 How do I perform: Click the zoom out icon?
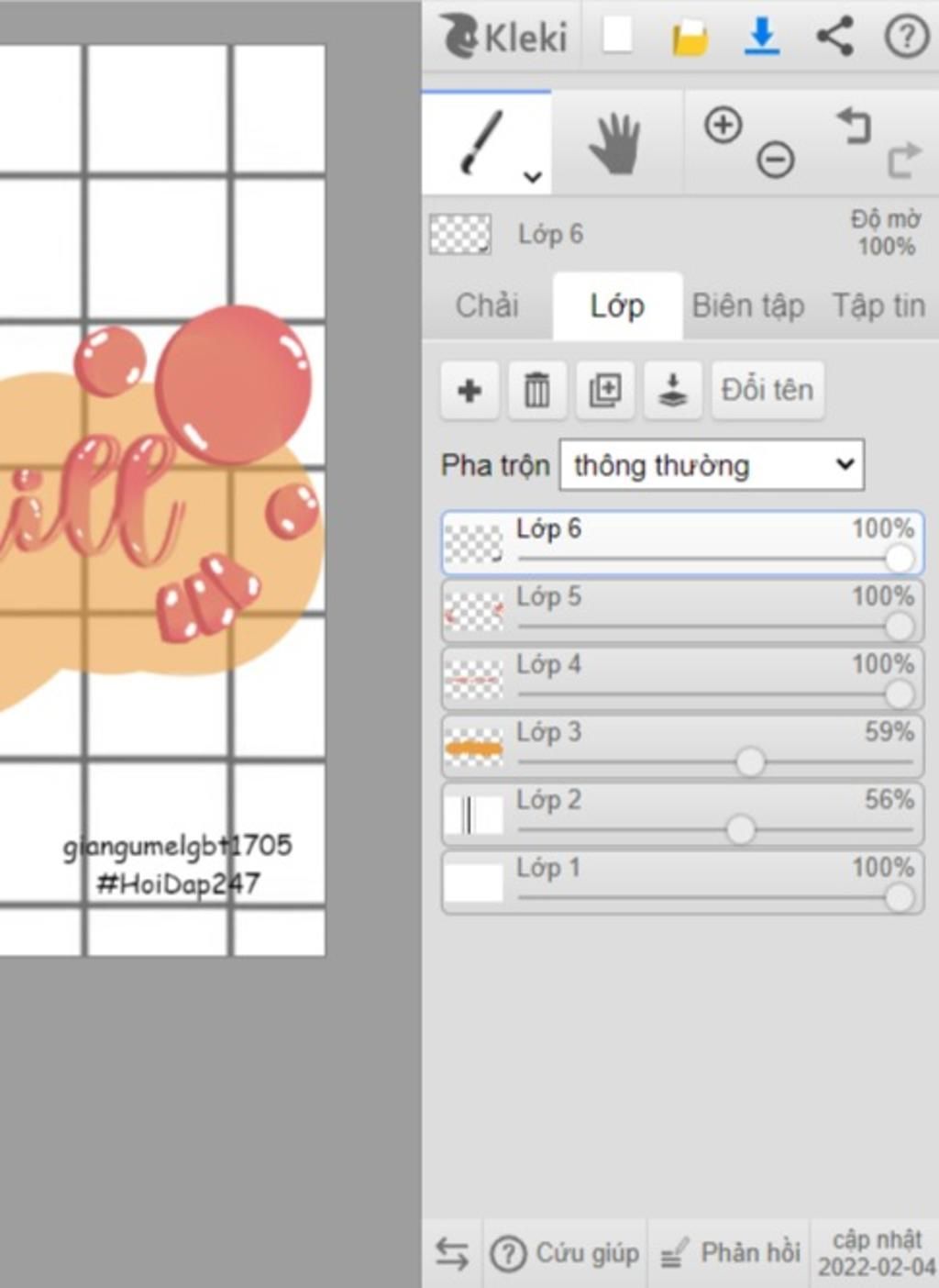(775, 161)
